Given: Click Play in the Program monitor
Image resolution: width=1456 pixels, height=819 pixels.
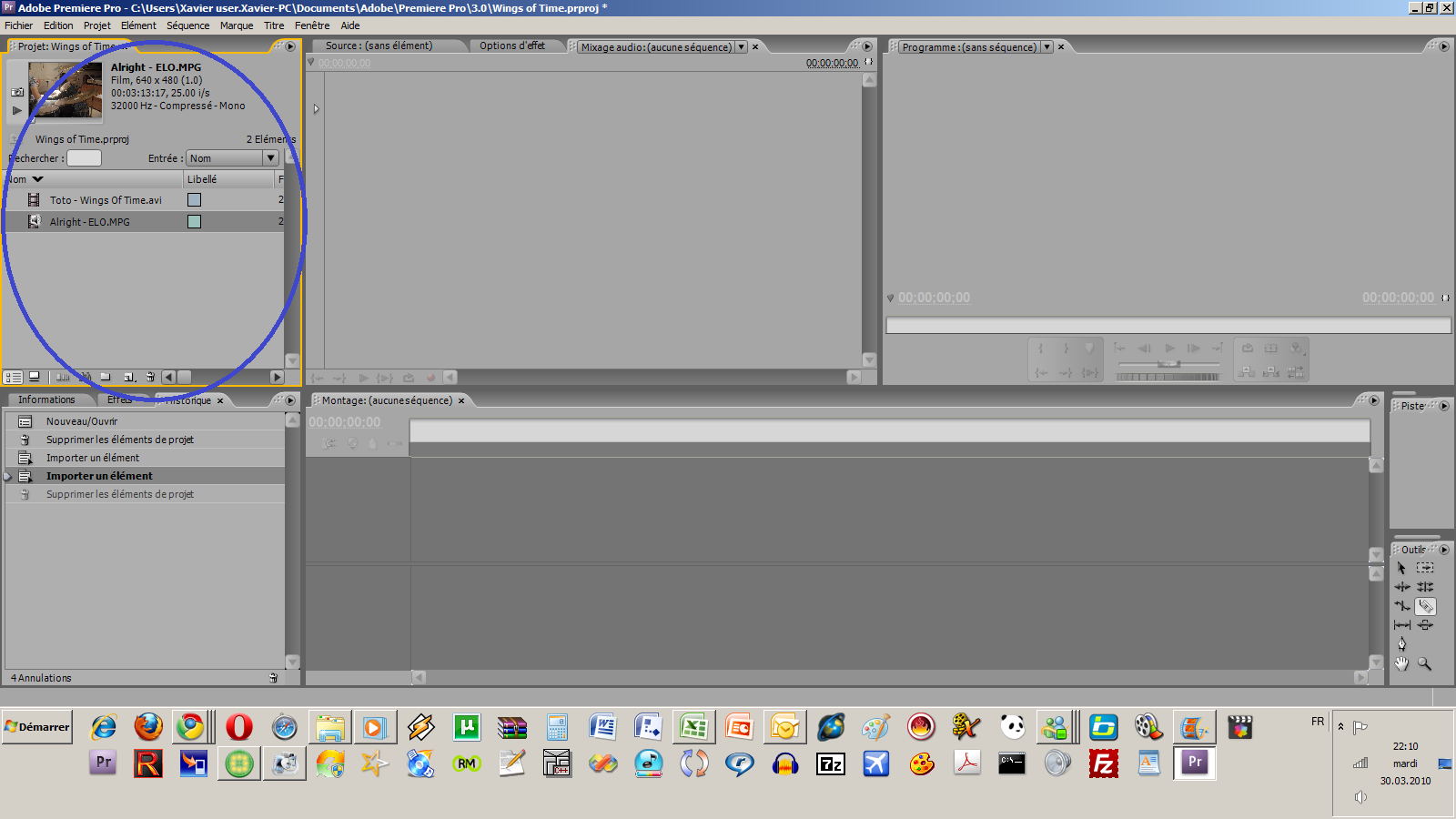Looking at the screenshot, I should pyautogui.click(x=1169, y=348).
